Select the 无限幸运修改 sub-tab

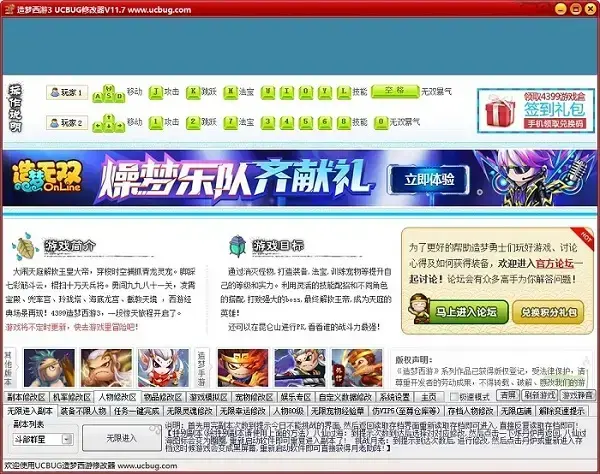243,411
